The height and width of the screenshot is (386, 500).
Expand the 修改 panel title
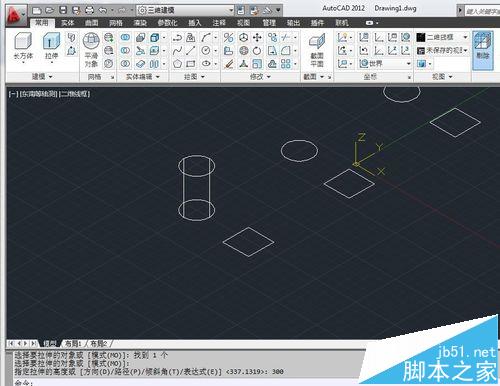coord(260,77)
